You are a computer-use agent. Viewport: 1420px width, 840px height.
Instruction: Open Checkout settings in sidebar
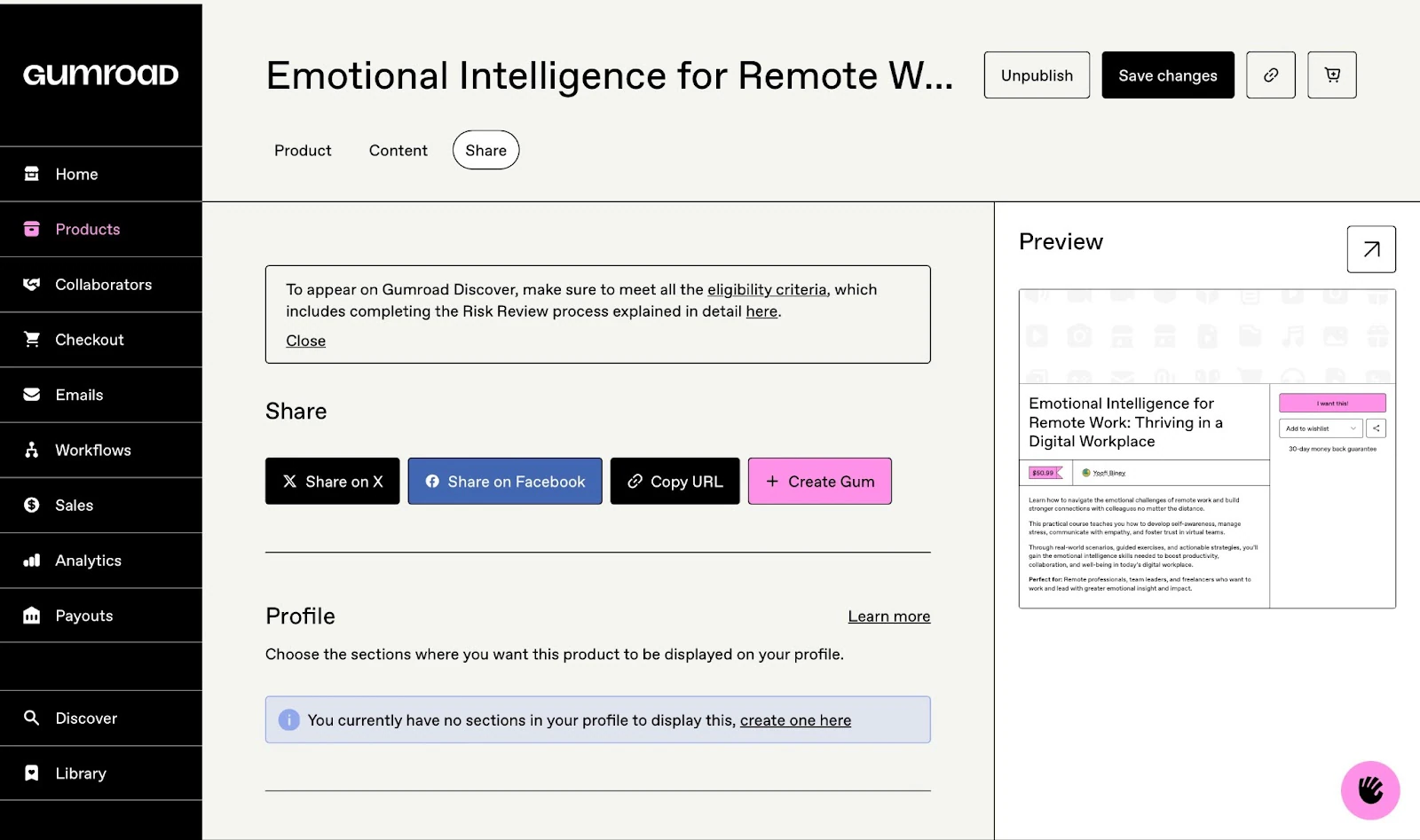[101, 339]
